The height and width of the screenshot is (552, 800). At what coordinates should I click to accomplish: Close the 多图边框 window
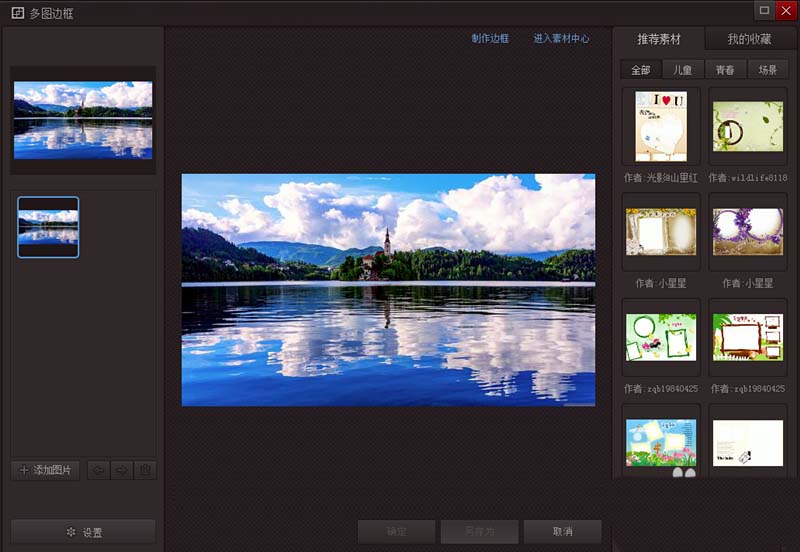[x=786, y=10]
